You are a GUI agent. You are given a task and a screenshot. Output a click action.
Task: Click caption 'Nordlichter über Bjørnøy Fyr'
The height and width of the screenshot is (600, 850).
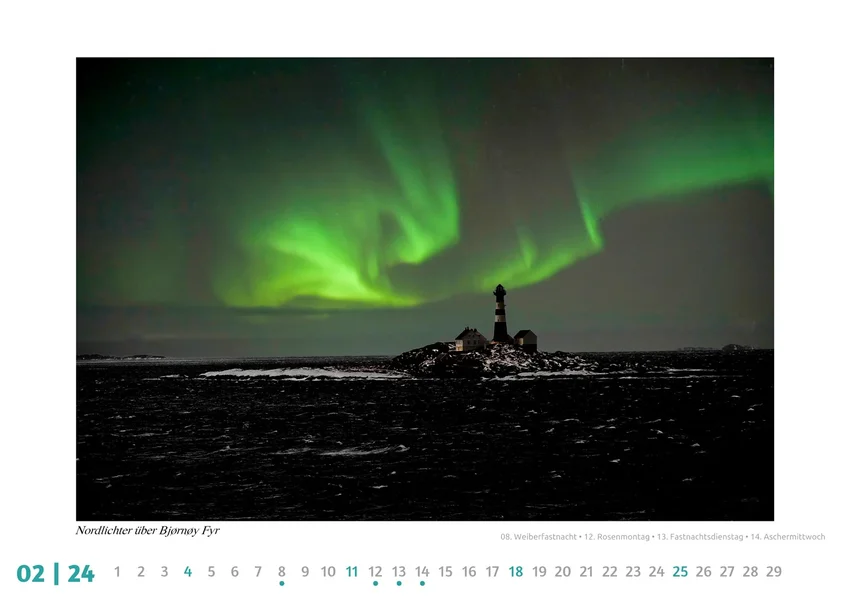147,531
